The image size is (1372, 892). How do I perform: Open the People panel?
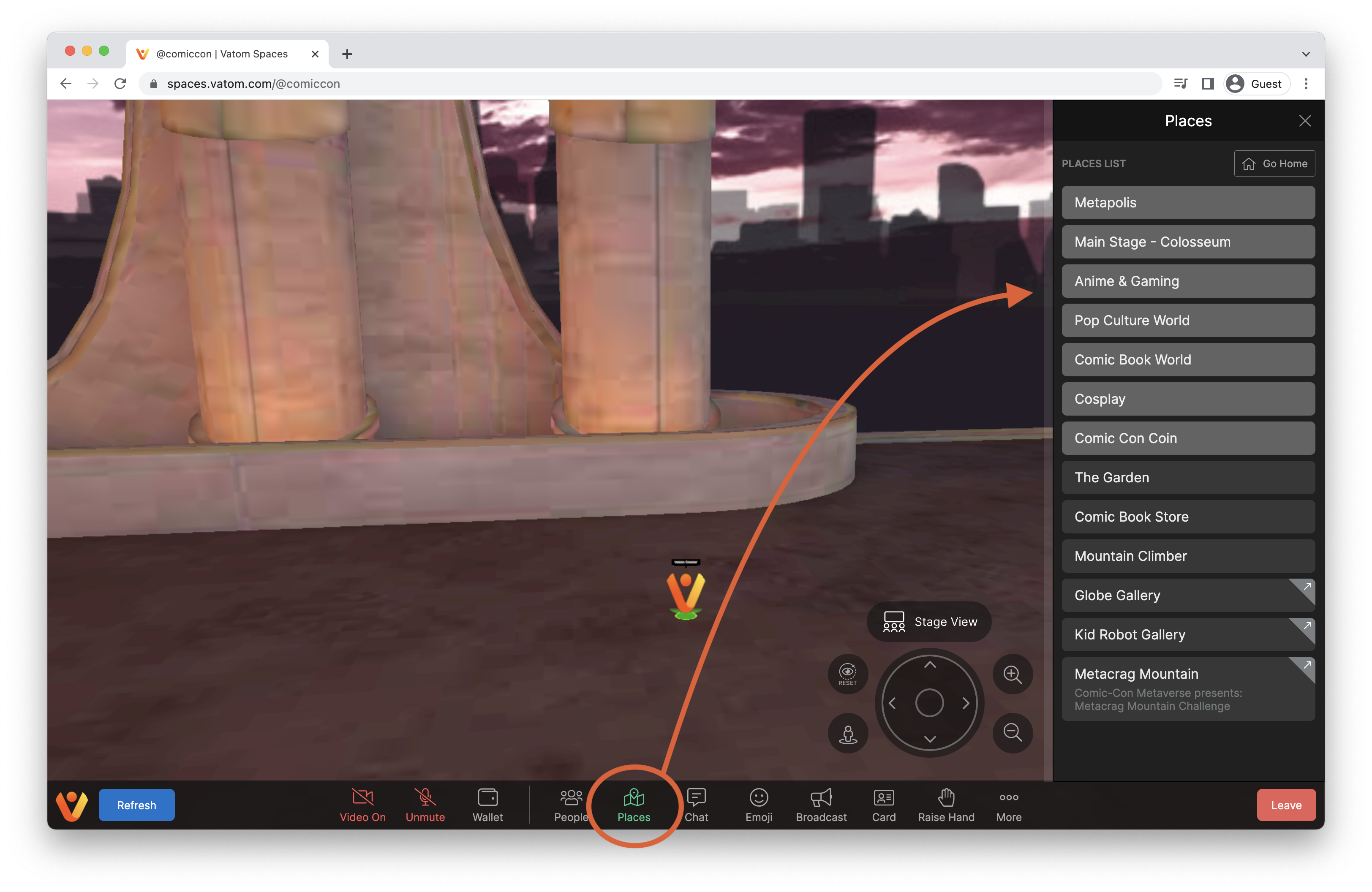tap(571, 805)
